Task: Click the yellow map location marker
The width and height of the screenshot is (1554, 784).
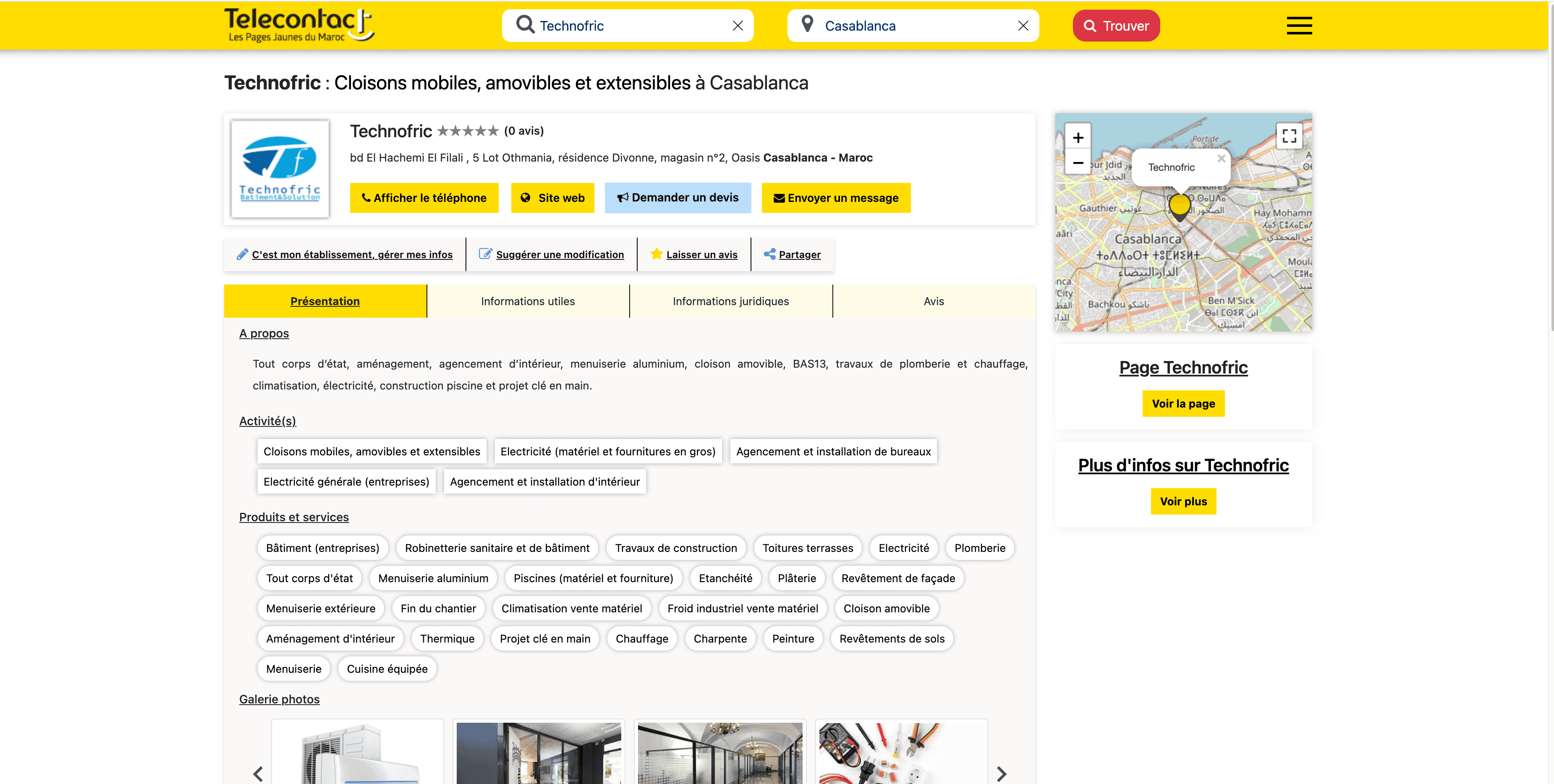Action: pos(1180,205)
